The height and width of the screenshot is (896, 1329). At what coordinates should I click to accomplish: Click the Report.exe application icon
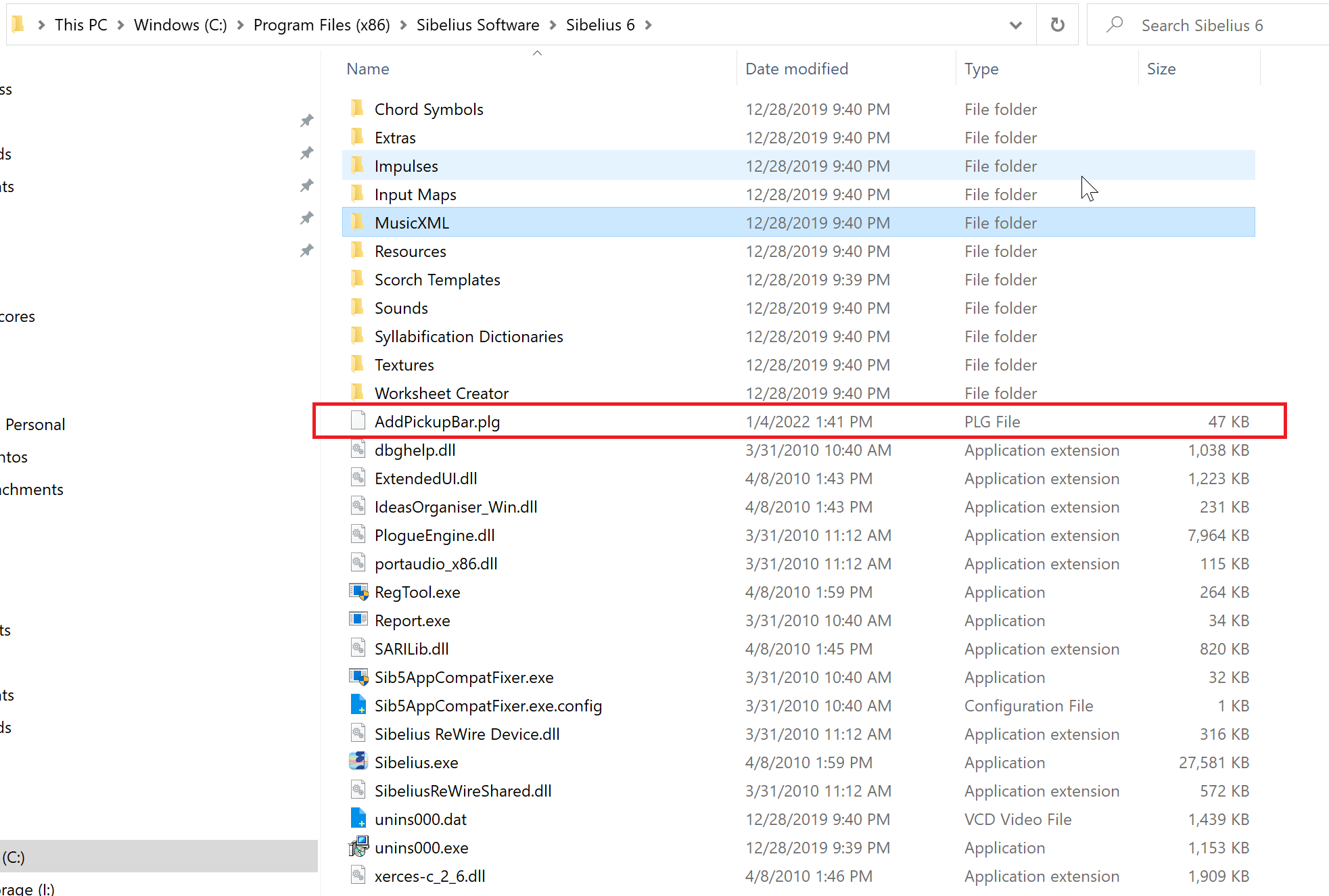(358, 619)
